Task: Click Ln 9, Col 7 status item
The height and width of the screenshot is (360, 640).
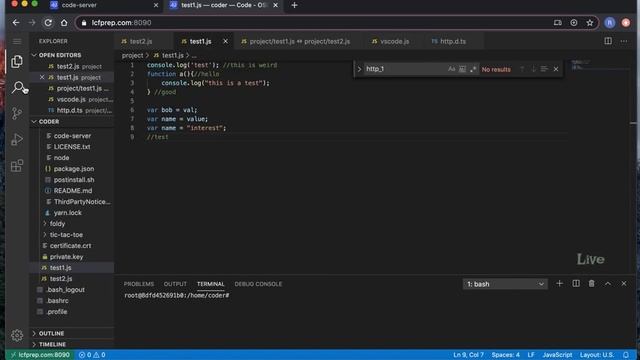Action: [x=468, y=355]
